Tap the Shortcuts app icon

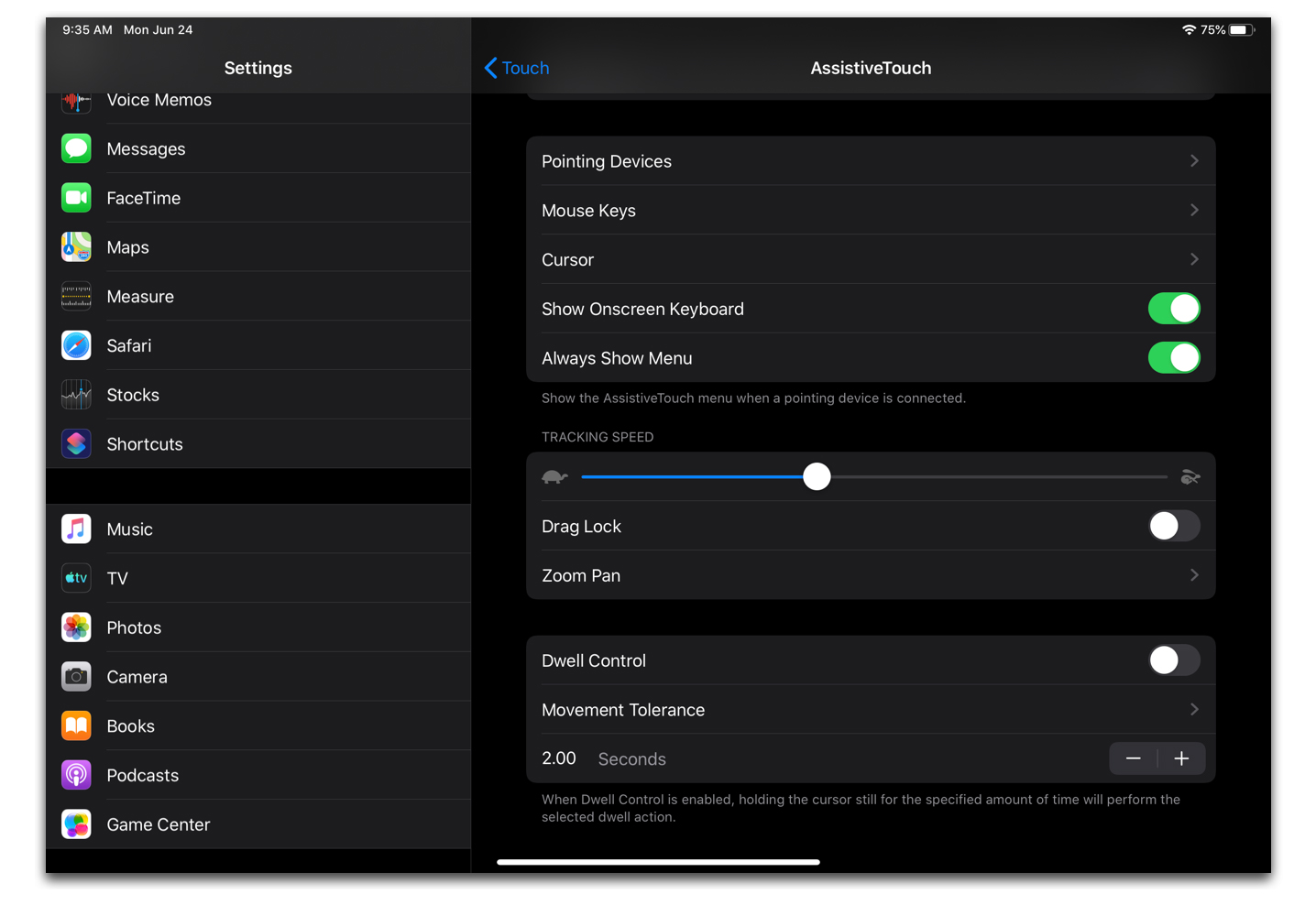tap(76, 444)
